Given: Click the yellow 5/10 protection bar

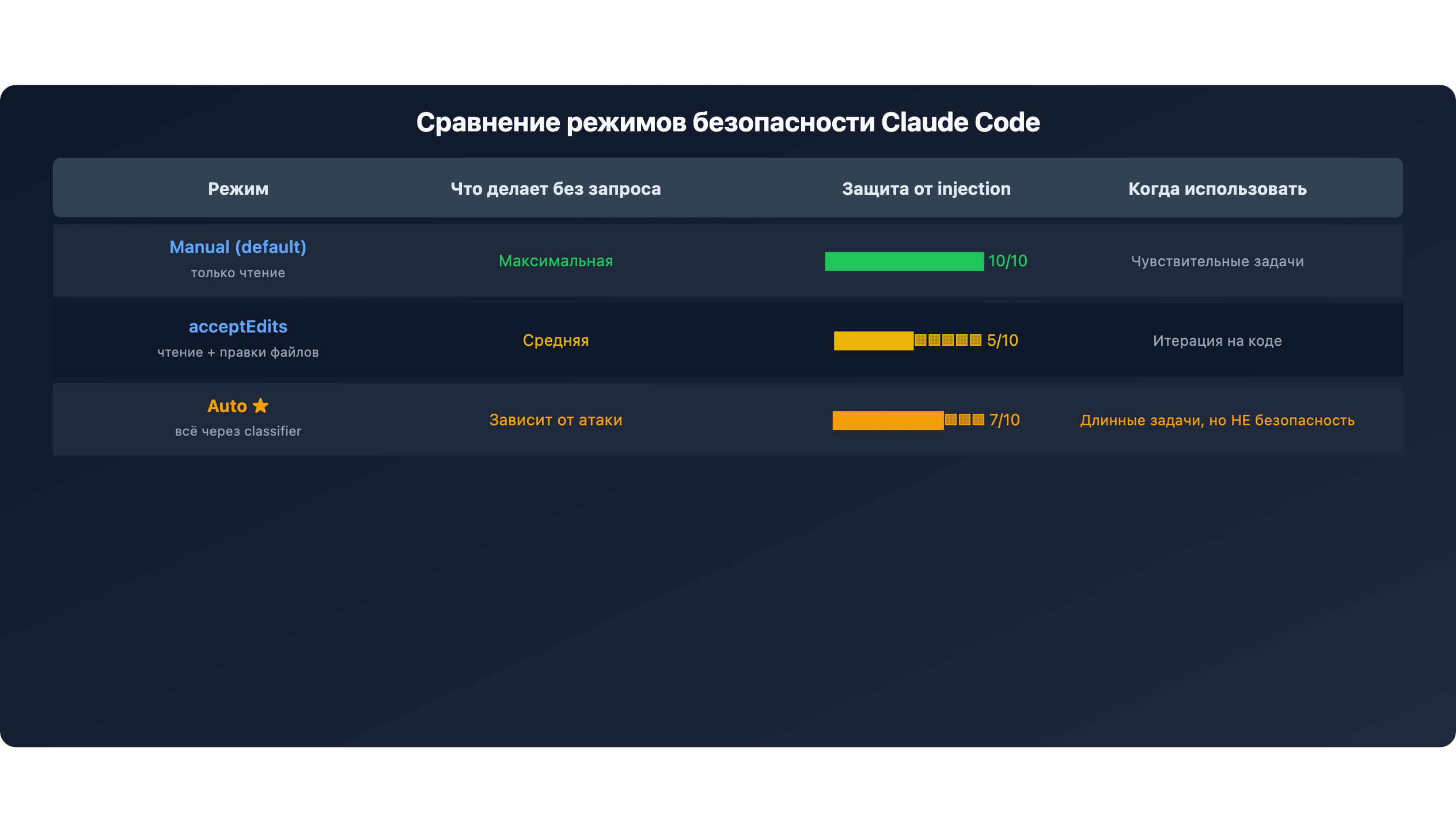Looking at the screenshot, I should [x=908, y=341].
